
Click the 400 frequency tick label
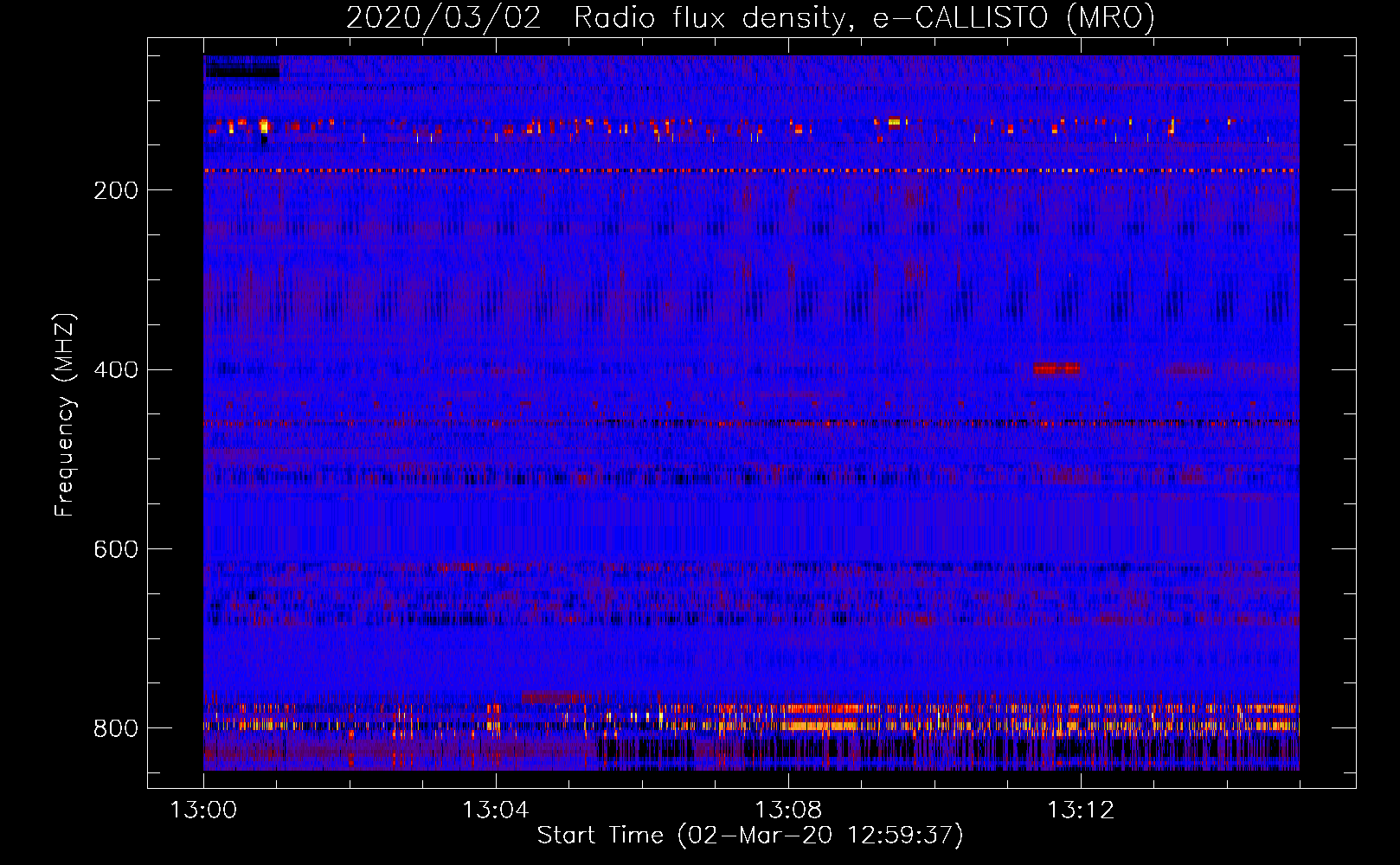tap(115, 370)
